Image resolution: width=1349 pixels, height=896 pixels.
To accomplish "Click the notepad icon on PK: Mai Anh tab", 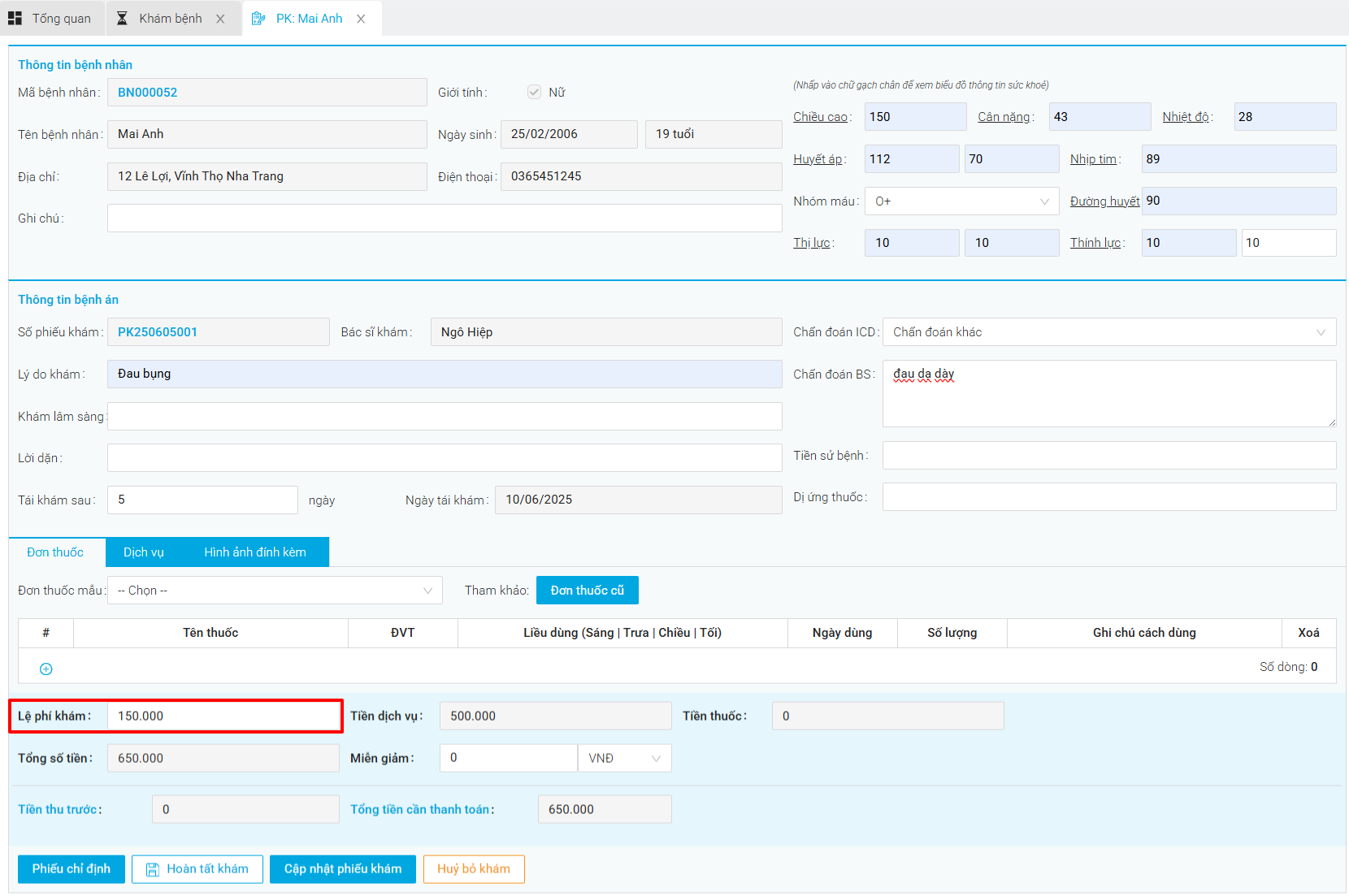I will tap(258, 18).
